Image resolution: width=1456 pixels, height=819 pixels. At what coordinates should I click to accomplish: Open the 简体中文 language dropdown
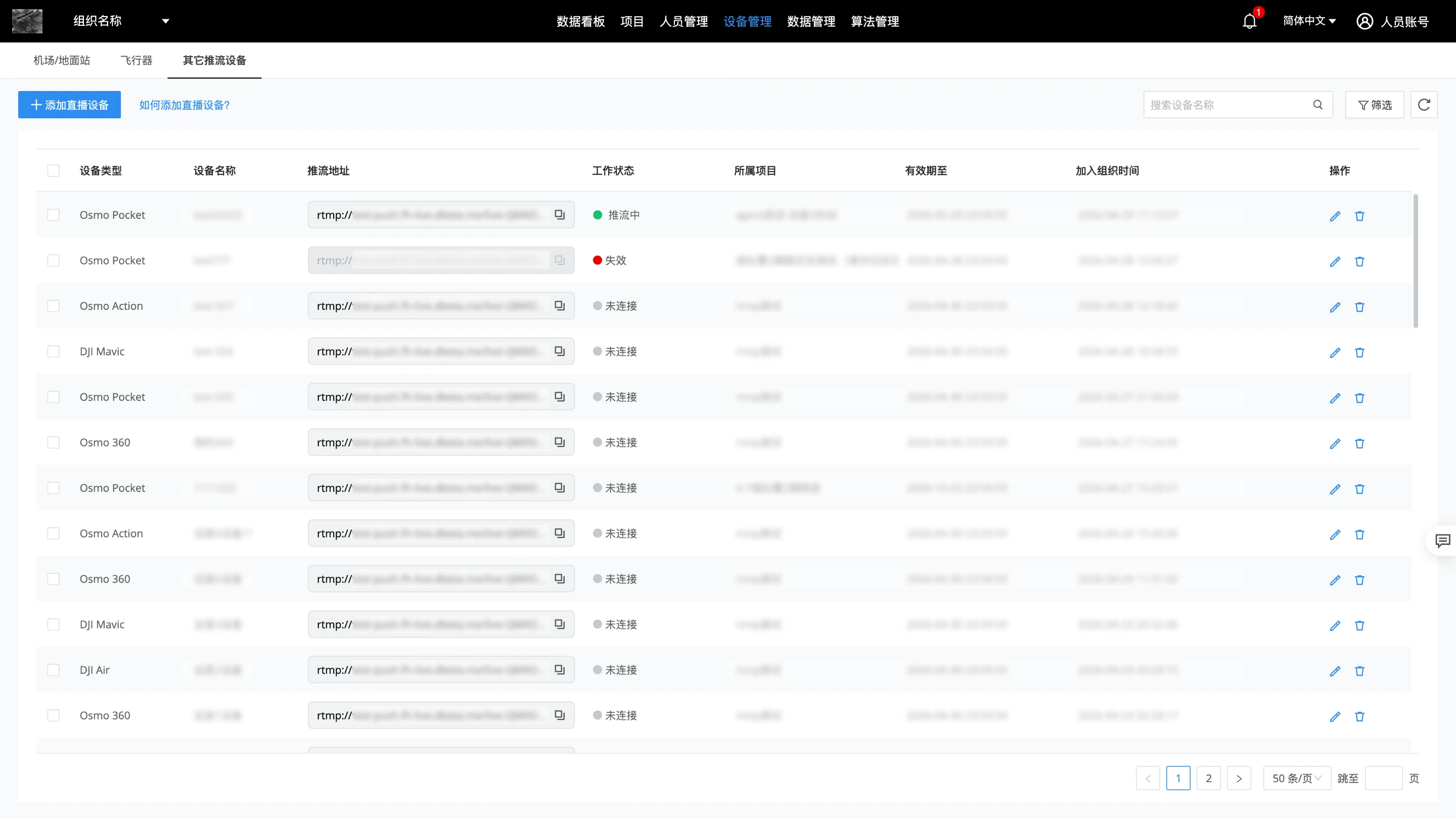(x=1309, y=21)
